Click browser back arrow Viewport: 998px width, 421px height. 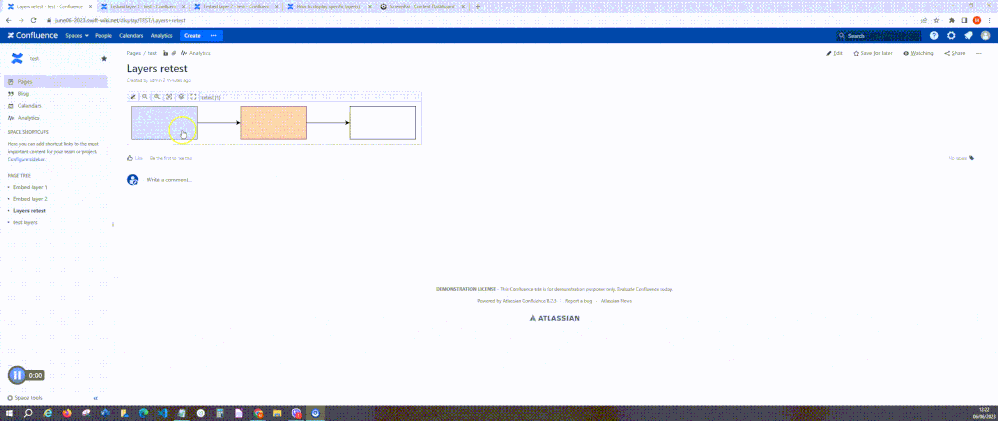point(8,20)
